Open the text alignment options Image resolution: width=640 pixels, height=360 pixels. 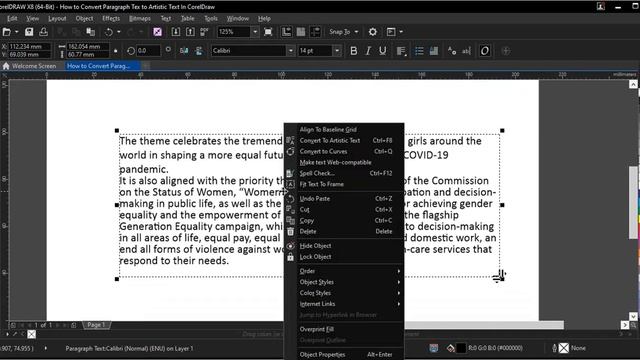(401, 51)
